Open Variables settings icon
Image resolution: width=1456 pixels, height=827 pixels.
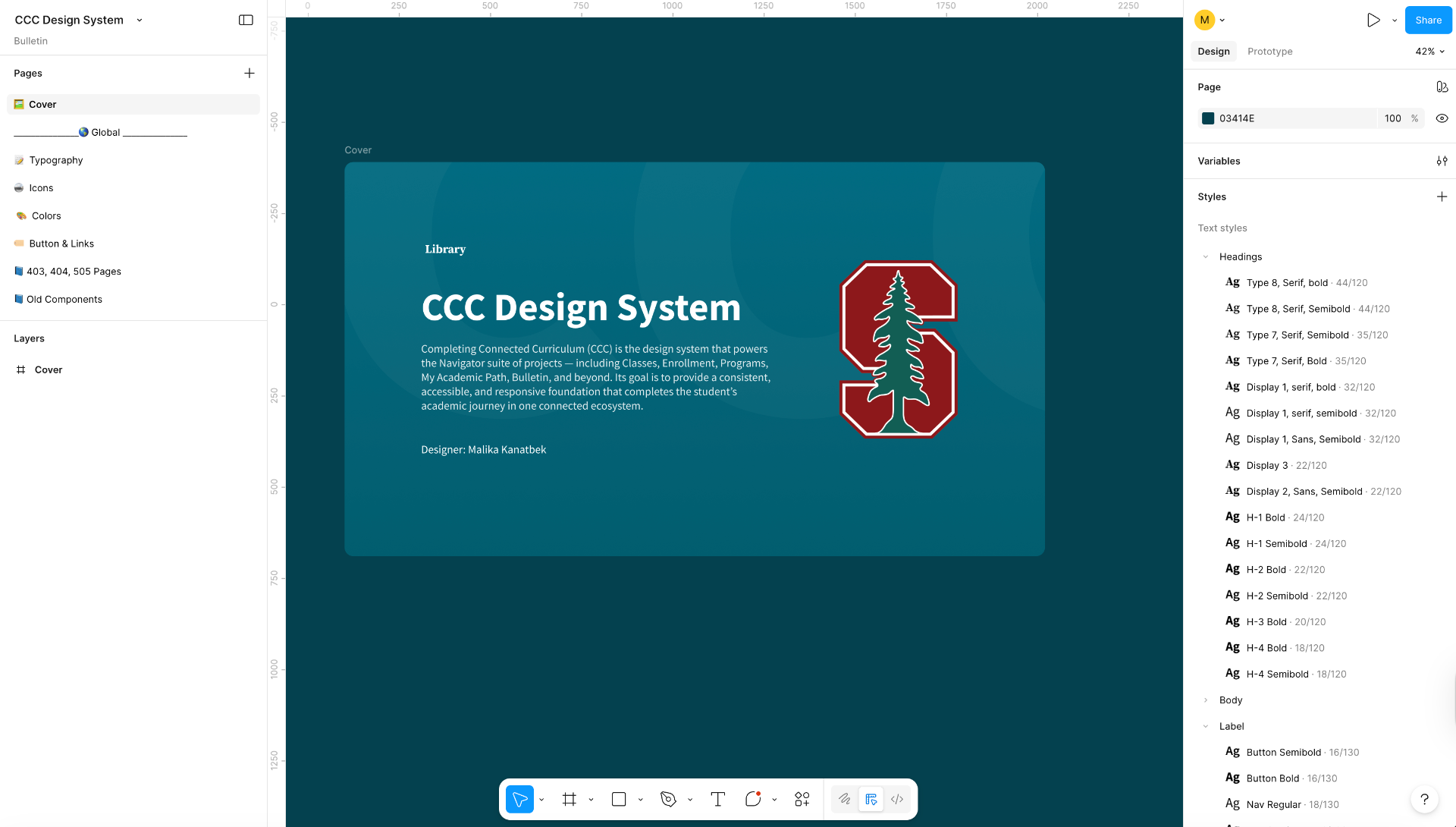click(1442, 161)
